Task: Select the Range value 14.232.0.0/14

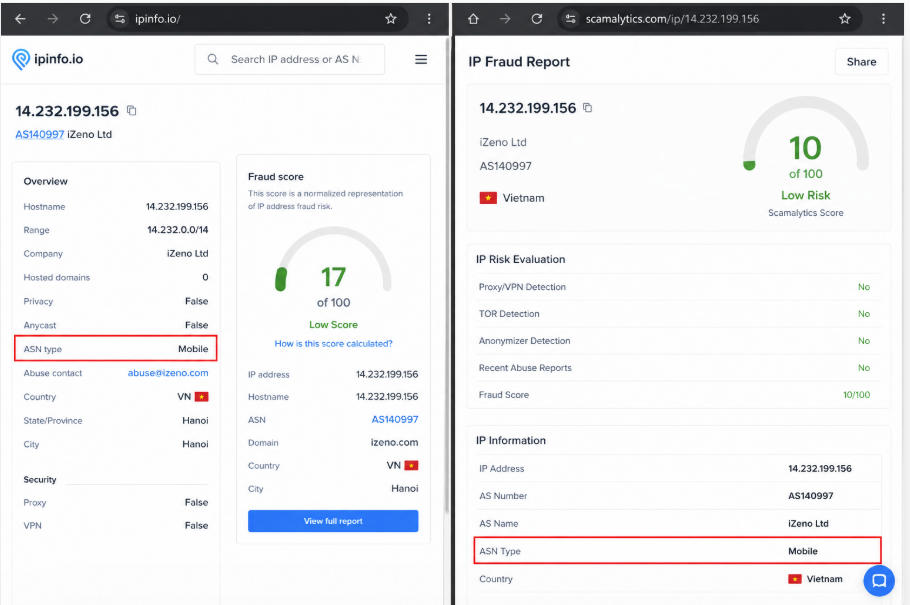Action: click(x=178, y=230)
